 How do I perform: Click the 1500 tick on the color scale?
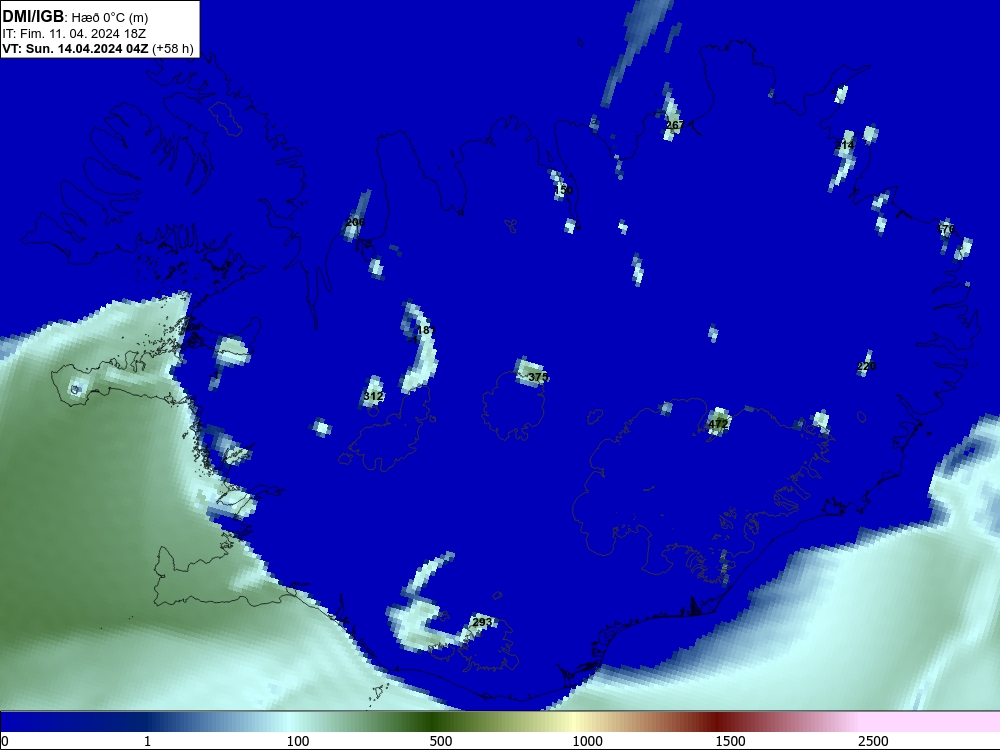tap(730, 741)
